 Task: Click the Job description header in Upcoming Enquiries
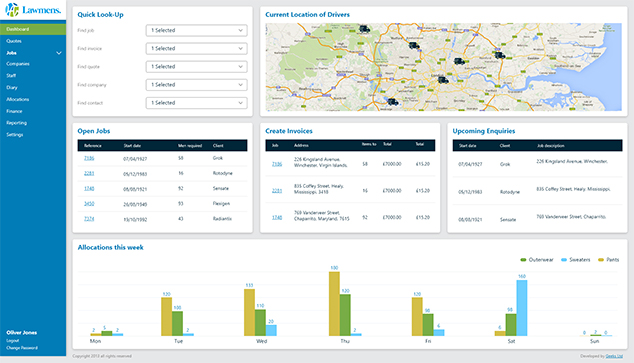point(550,146)
